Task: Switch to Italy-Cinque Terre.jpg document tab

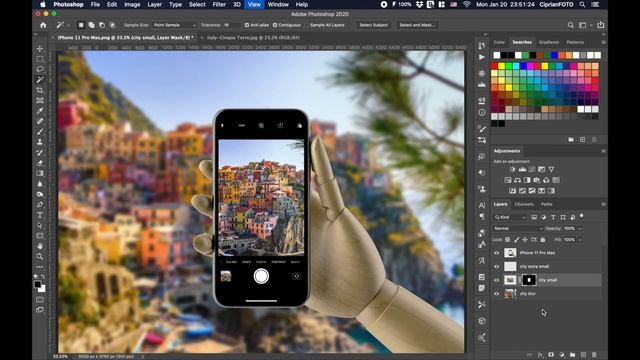Action: click(x=253, y=38)
